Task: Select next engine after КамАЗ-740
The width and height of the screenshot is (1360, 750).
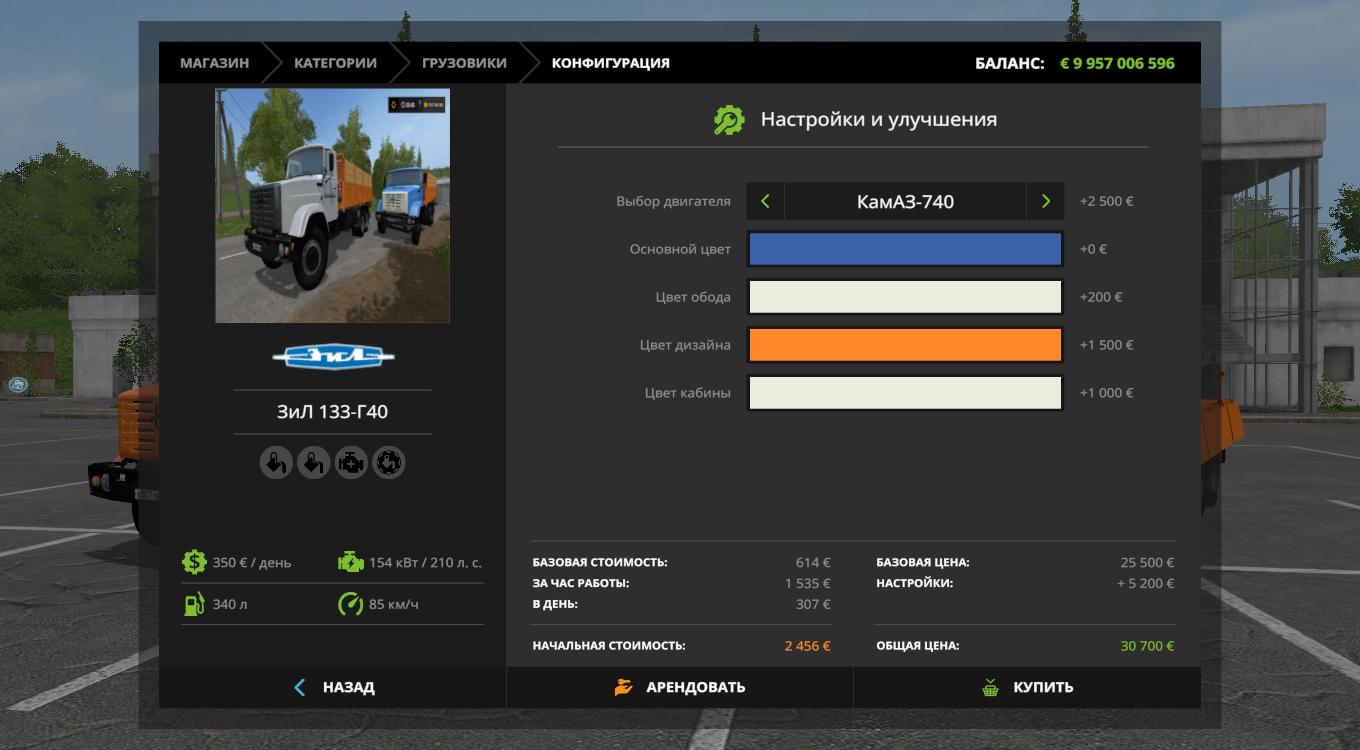Action: click(1045, 201)
